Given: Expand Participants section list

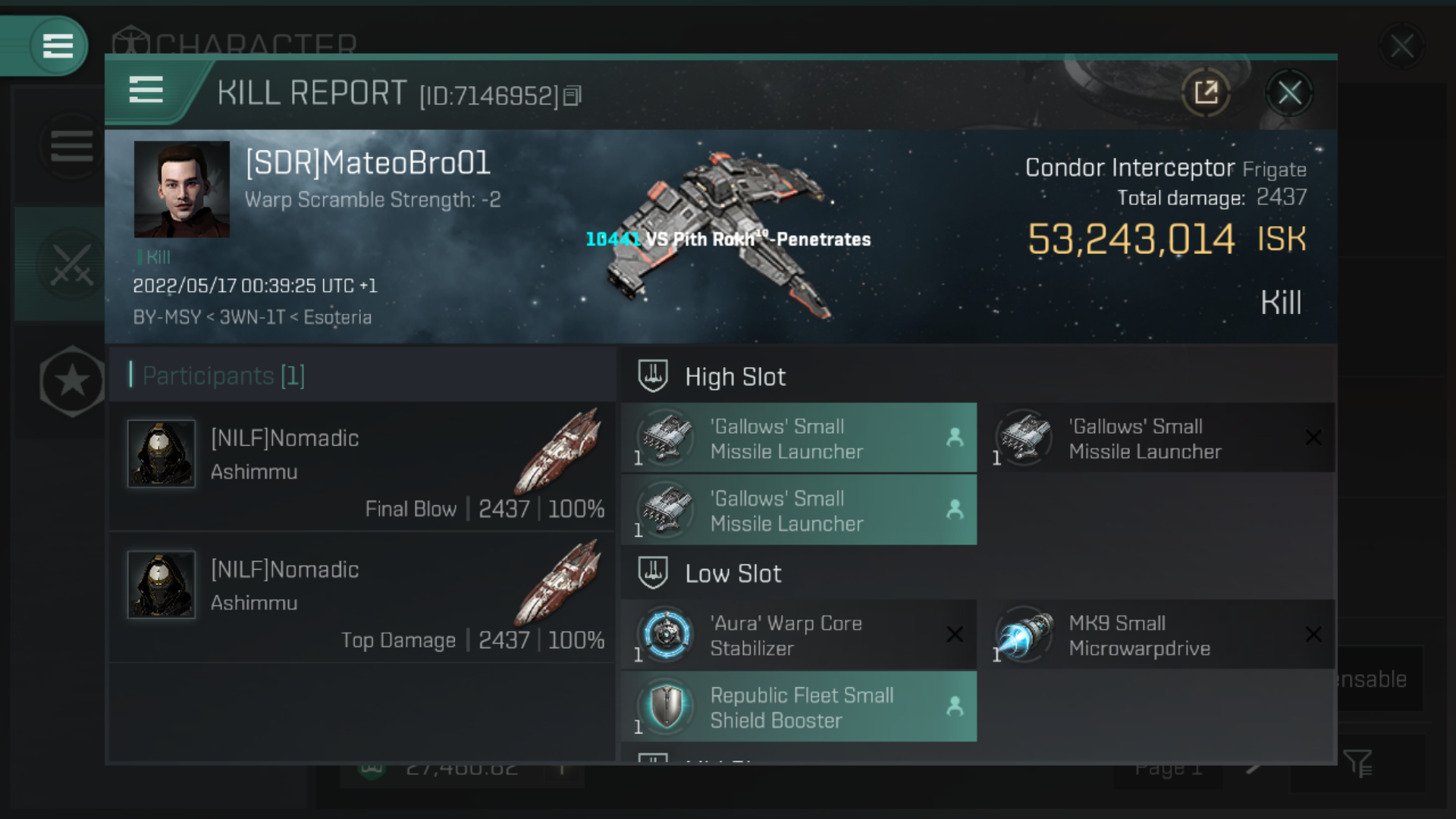Looking at the screenshot, I should coord(222,375).
